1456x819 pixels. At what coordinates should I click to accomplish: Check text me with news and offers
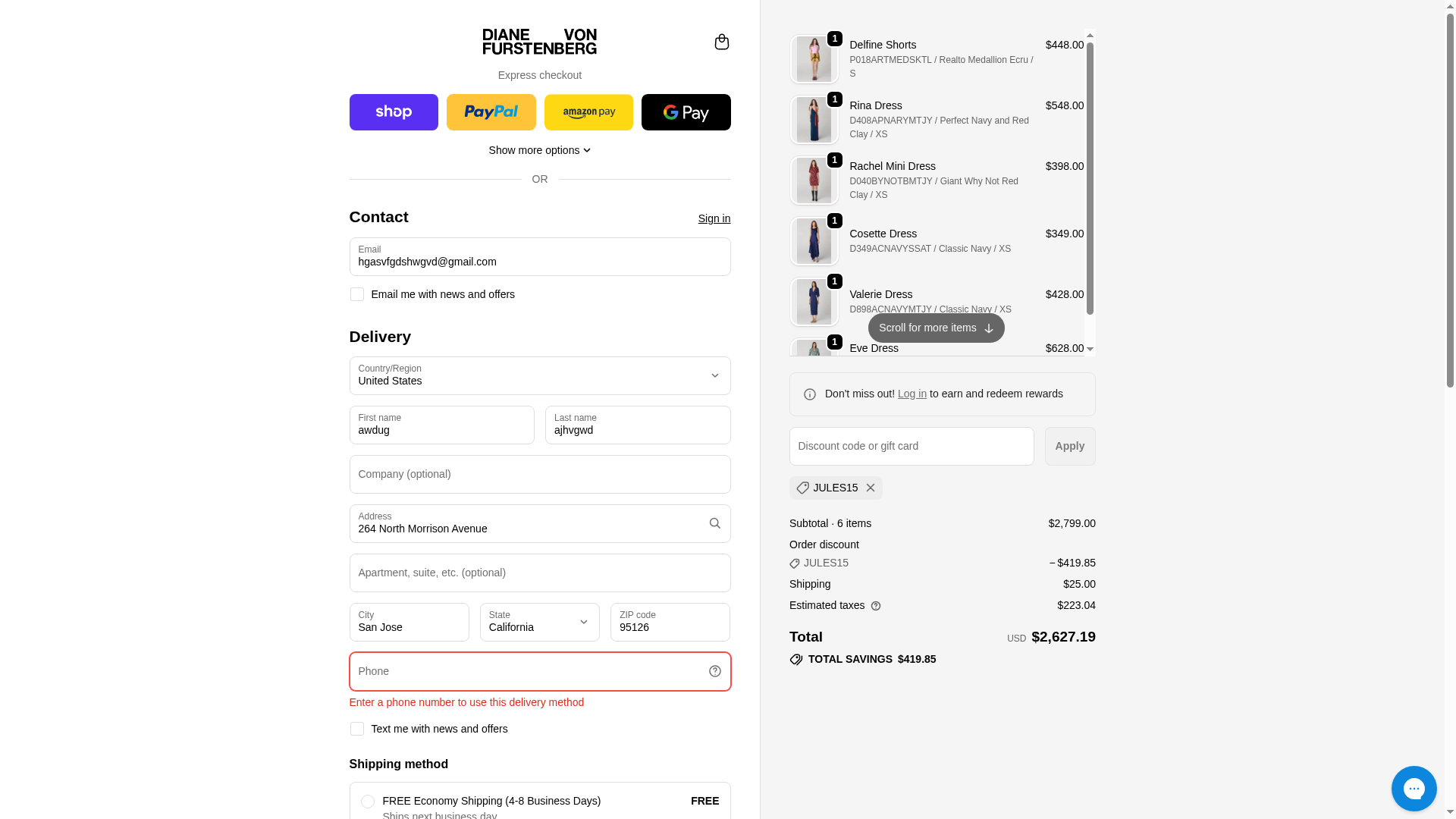coord(357,729)
